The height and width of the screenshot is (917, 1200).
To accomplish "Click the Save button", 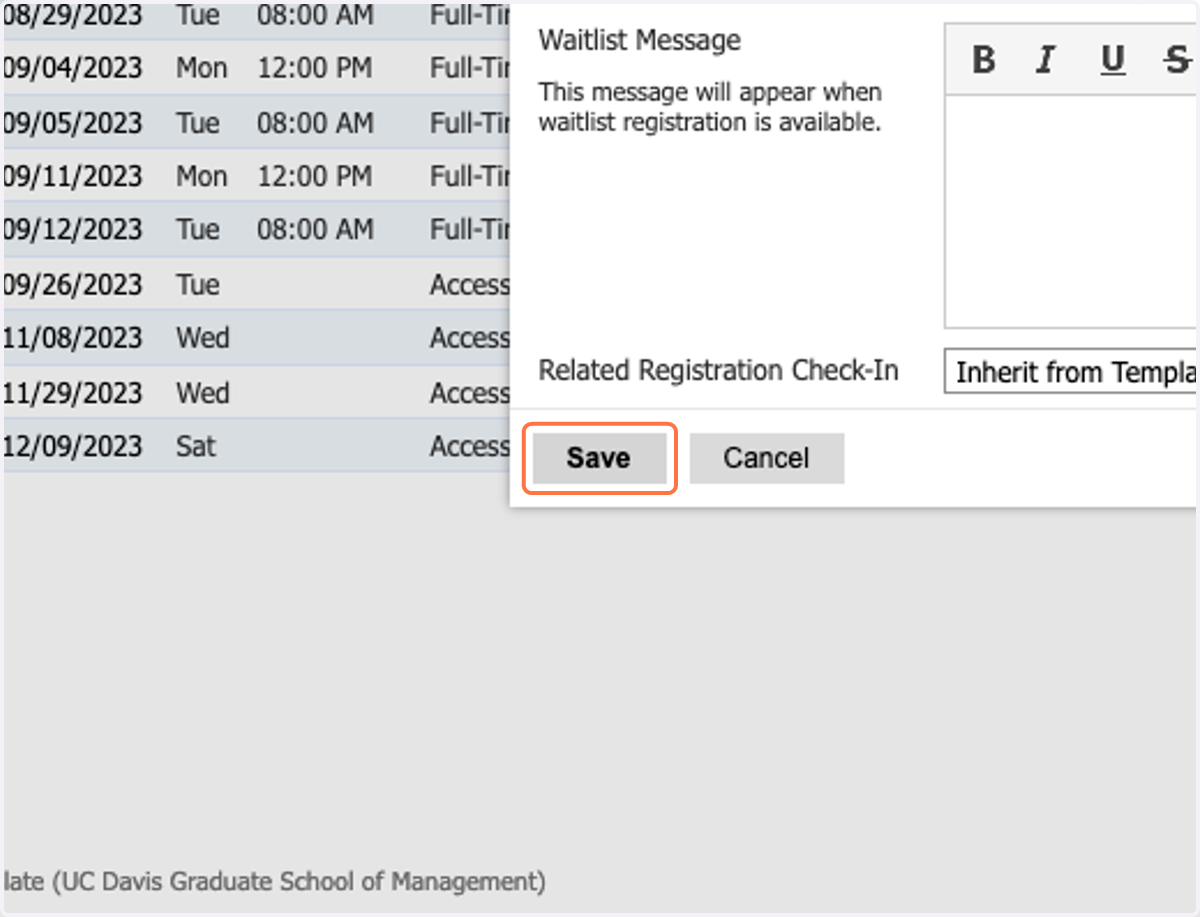I will pos(598,458).
